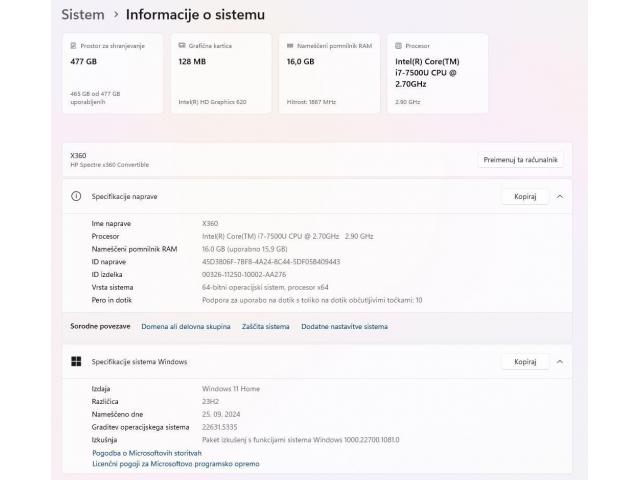
Task: Select the 16,0 GB (uporabno 15,9 GB) value
Action: tap(245, 249)
